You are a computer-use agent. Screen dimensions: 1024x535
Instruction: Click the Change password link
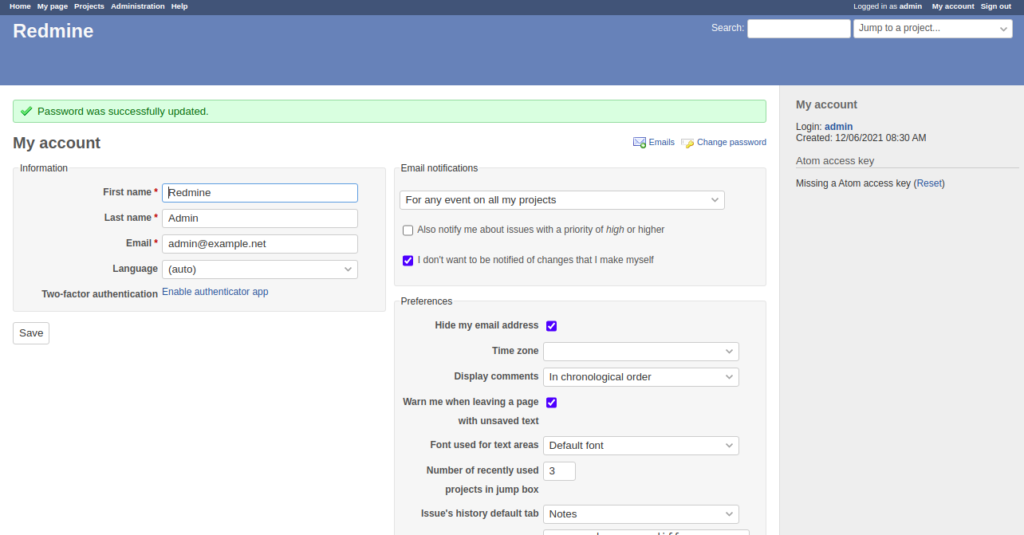point(731,142)
